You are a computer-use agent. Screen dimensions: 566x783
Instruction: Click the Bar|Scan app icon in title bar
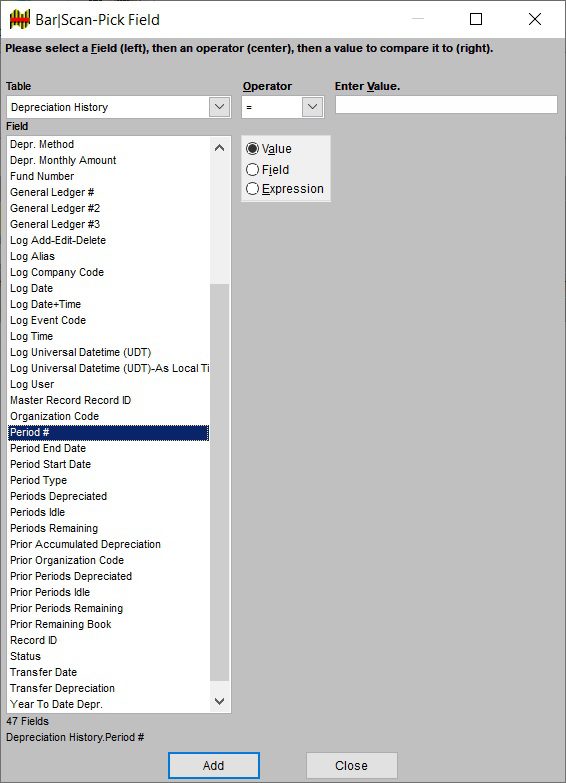coord(20,19)
